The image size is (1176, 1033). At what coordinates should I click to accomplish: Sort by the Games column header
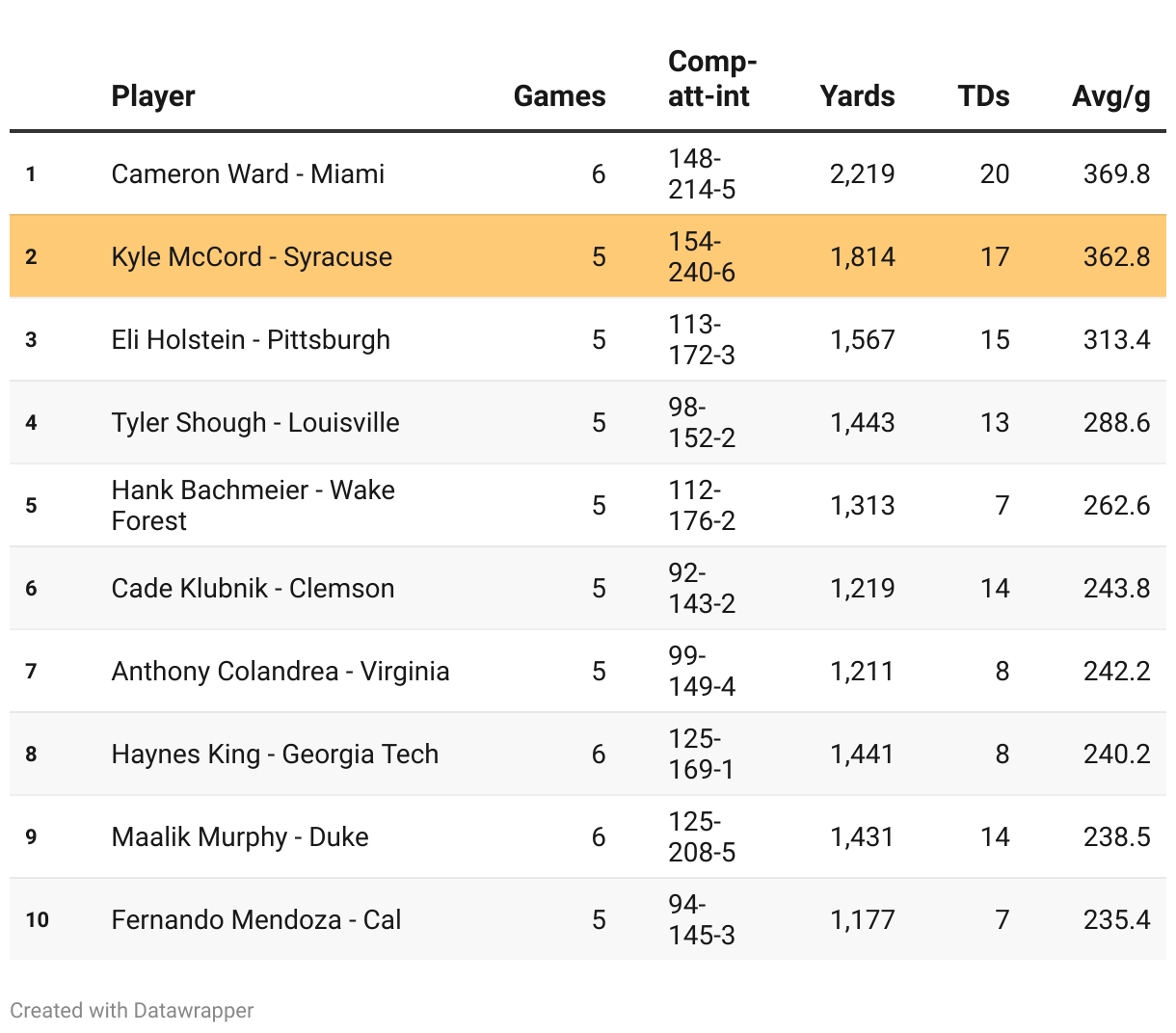(559, 96)
